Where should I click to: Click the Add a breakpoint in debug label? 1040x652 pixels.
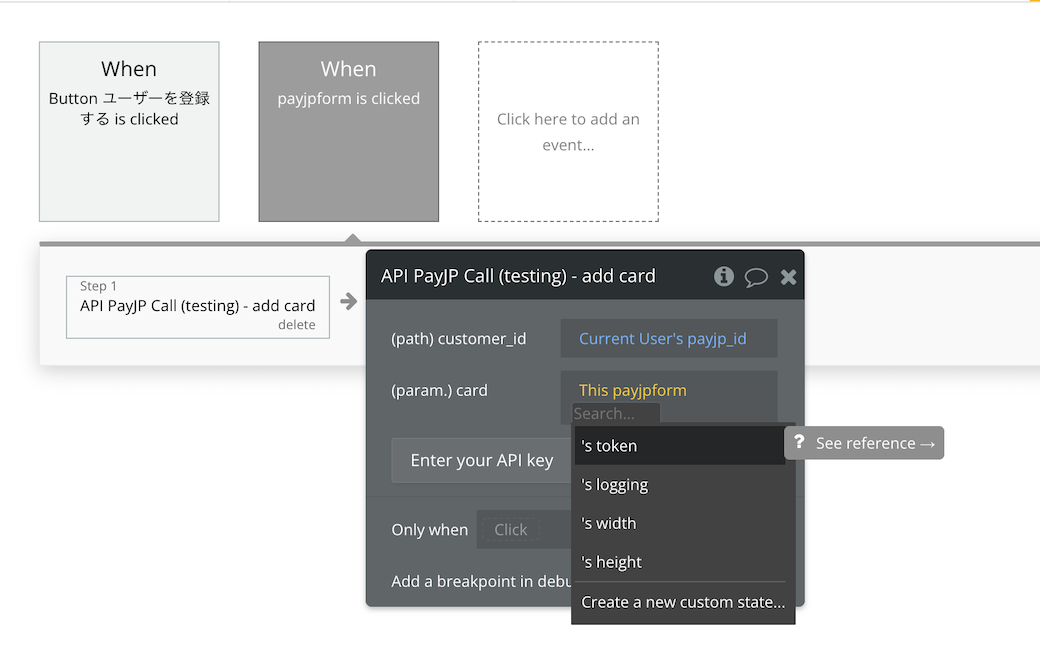481,581
